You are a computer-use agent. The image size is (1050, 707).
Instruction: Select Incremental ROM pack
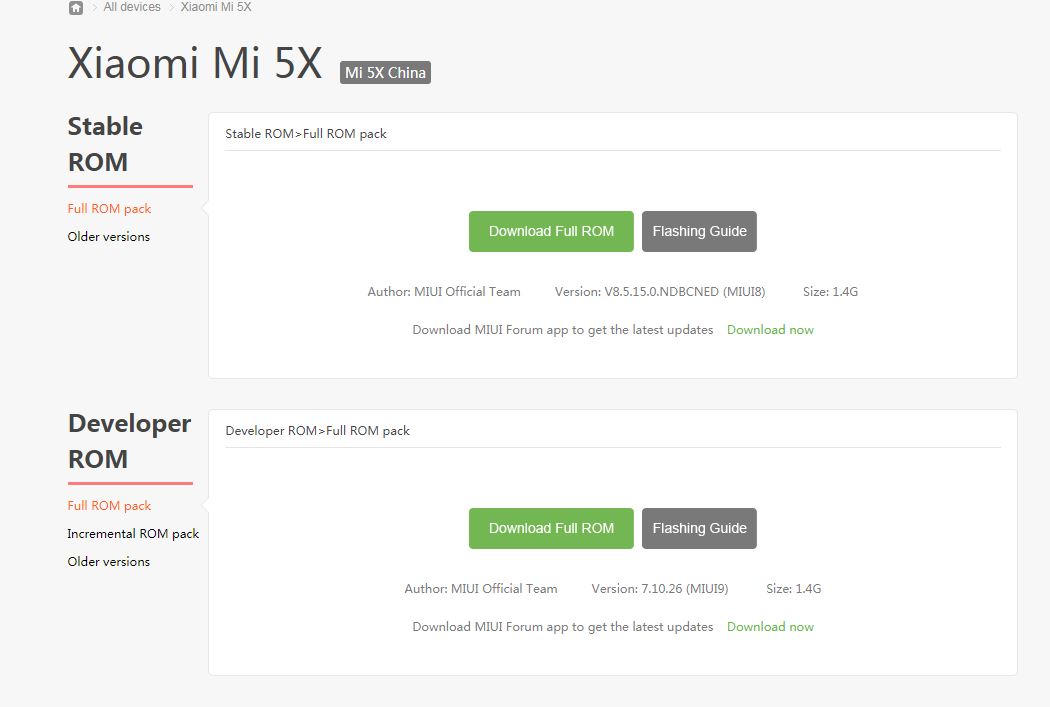coord(133,534)
